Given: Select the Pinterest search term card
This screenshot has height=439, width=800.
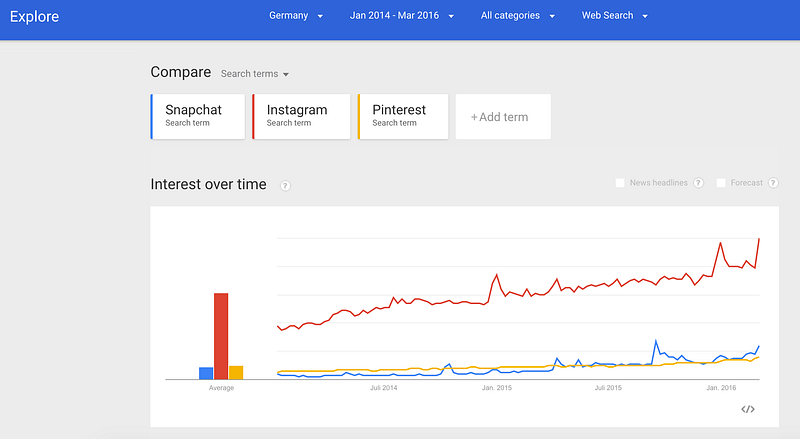Looking at the screenshot, I should click(x=404, y=116).
